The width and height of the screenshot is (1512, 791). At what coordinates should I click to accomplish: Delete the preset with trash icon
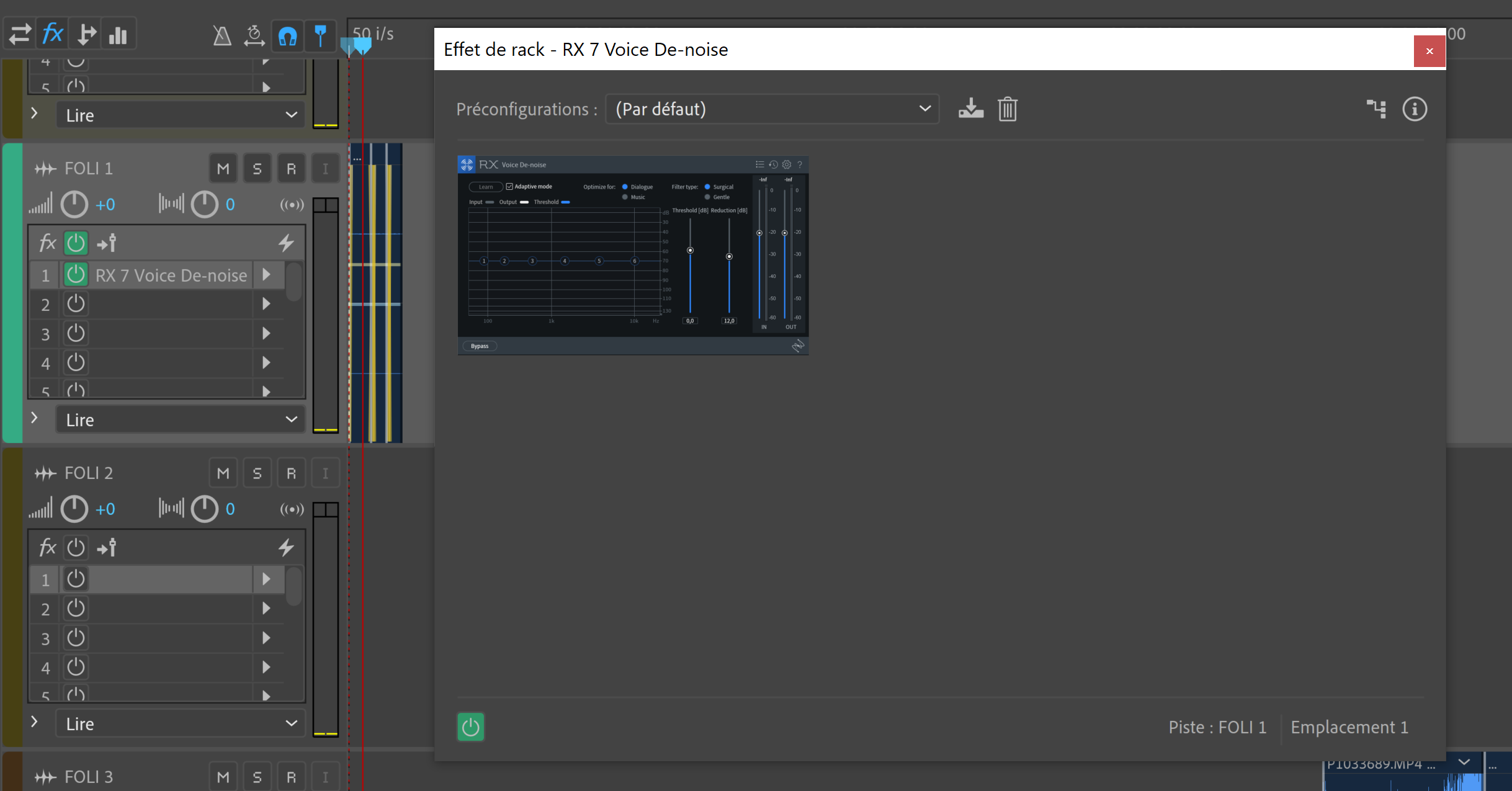(1008, 109)
